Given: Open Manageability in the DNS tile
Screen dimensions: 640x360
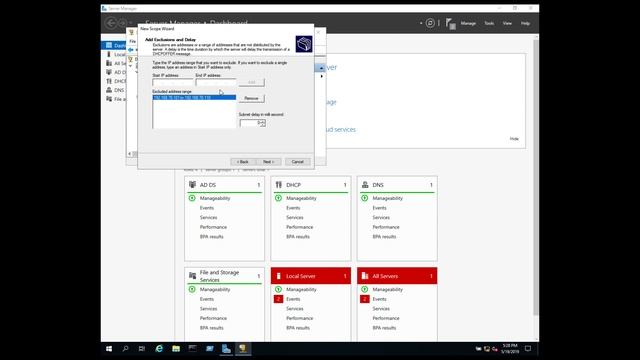Looking at the screenshot, I should 388,198.
